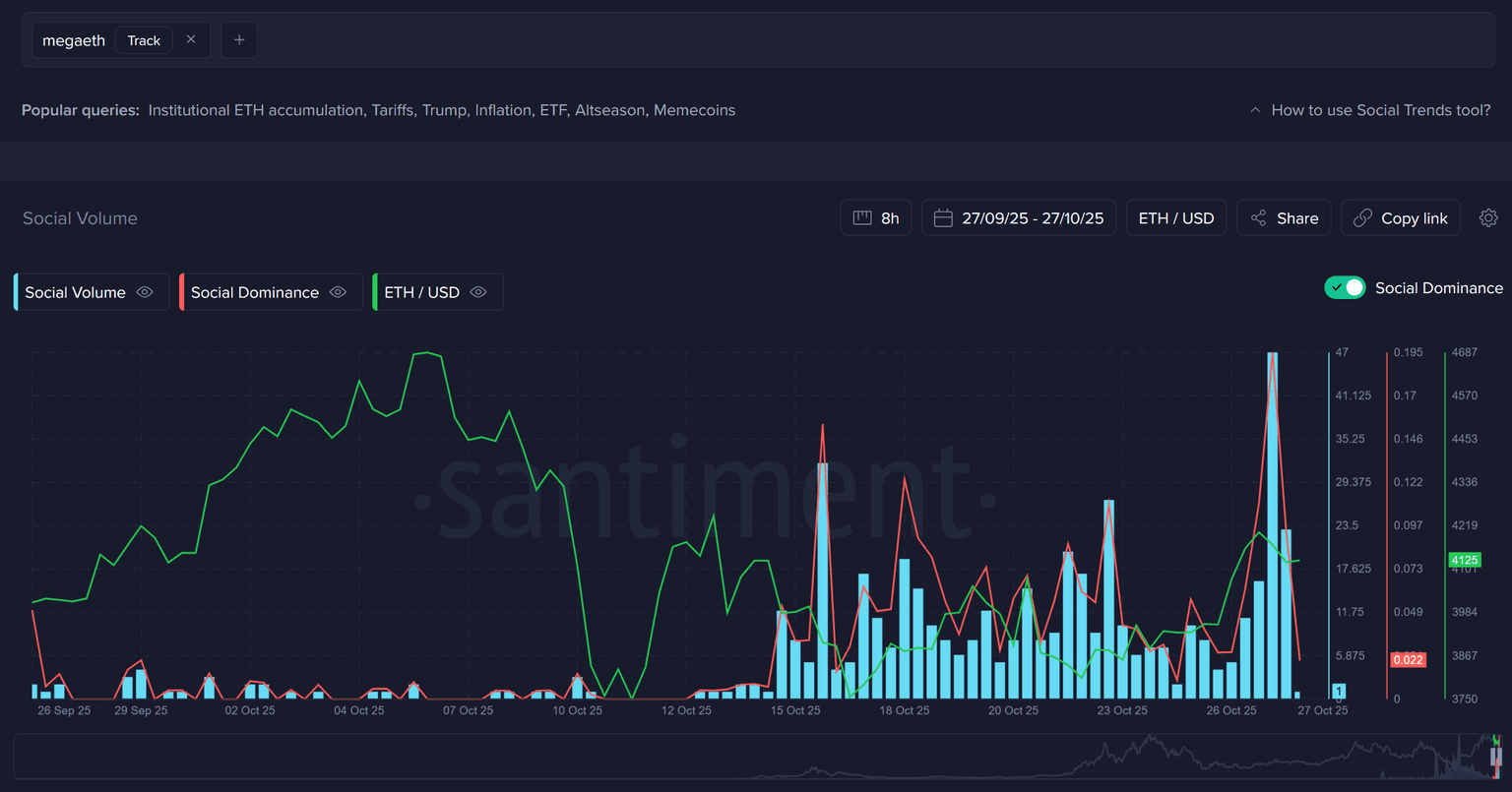The height and width of the screenshot is (792, 1512).
Task: Open the 8h interval selector
Action: click(876, 218)
